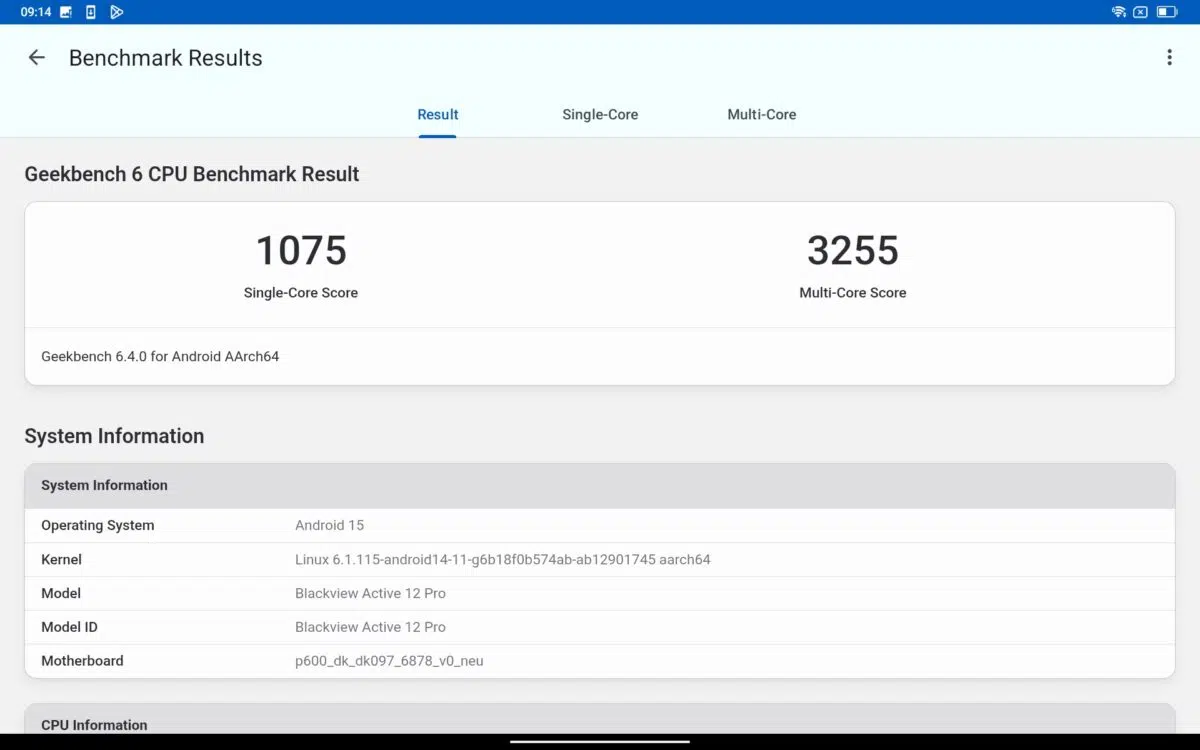Viewport: 1200px width, 750px height.
Task: Tap the back arrow icon
Action: click(x=37, y=58)
